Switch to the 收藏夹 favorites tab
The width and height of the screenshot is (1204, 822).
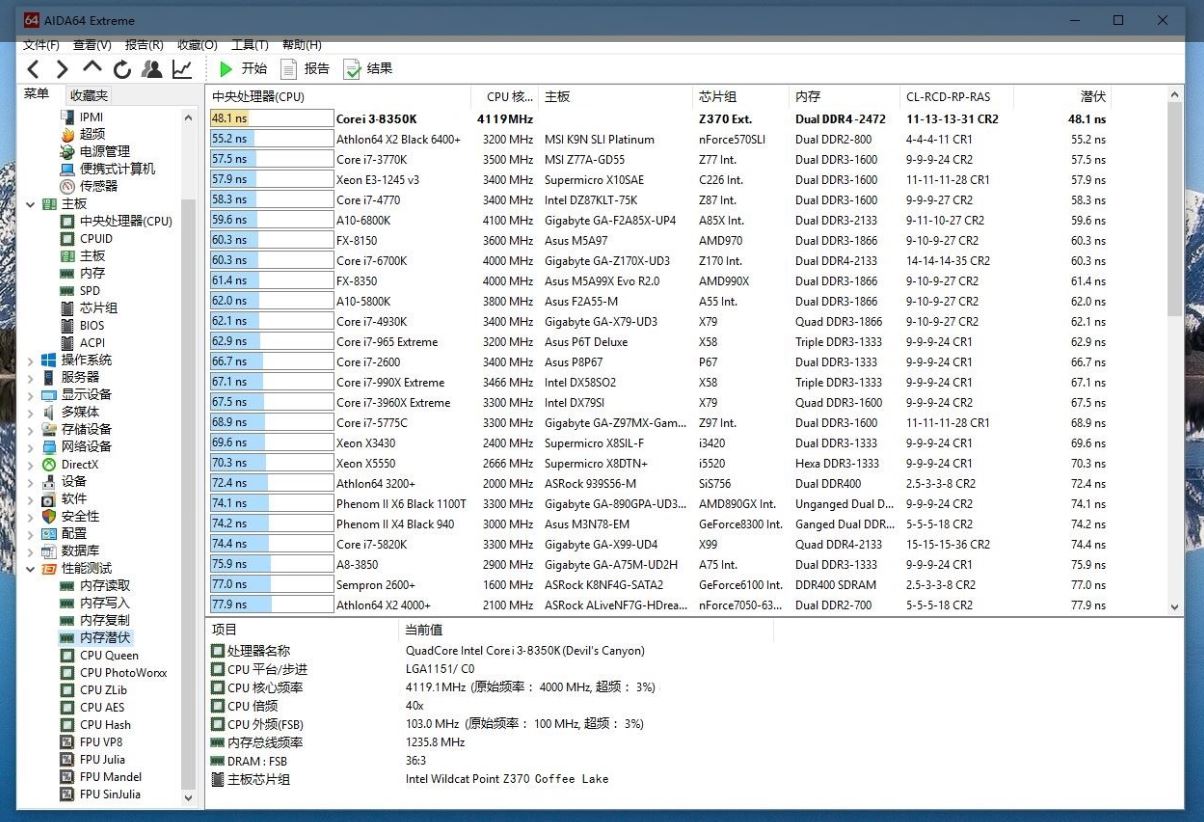coord(88,95)
